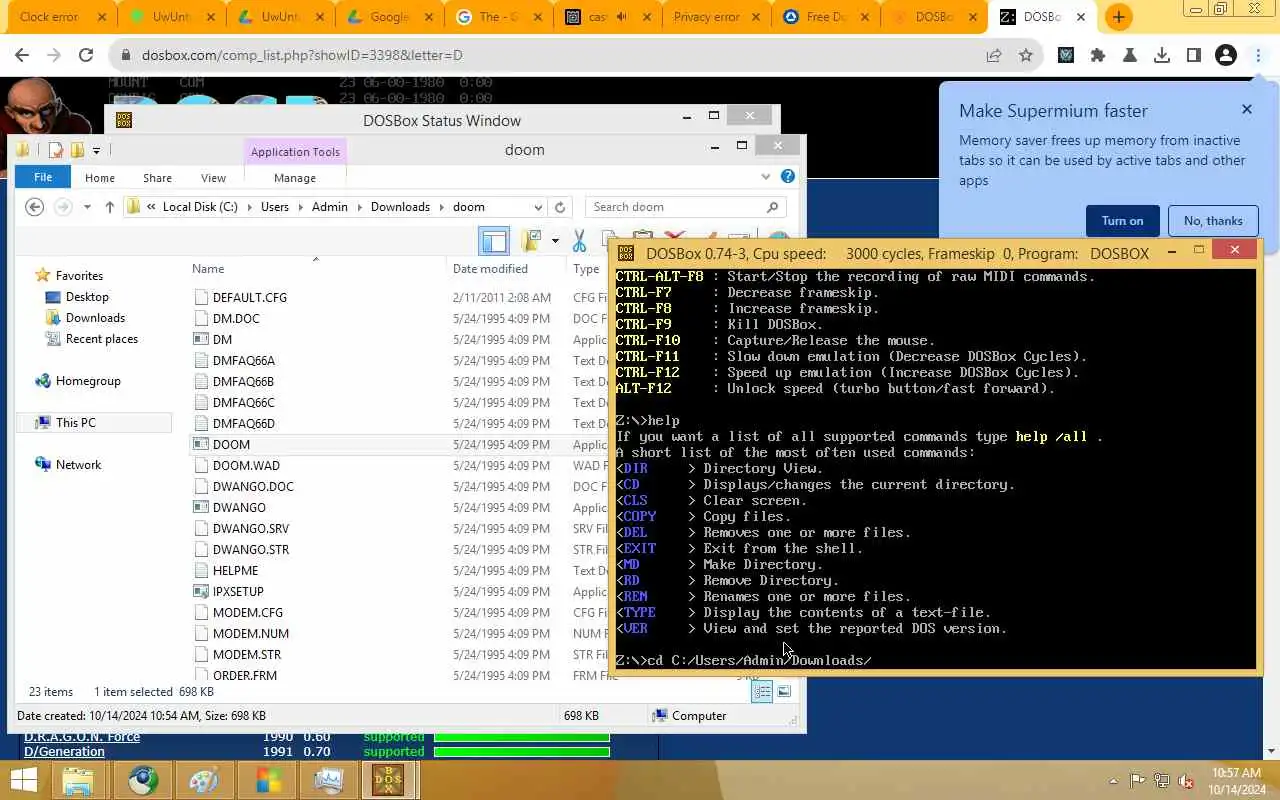This screenshot has width=1280, height=800.
Task: Sort files by Date modified column
Action: coord(490,268)
